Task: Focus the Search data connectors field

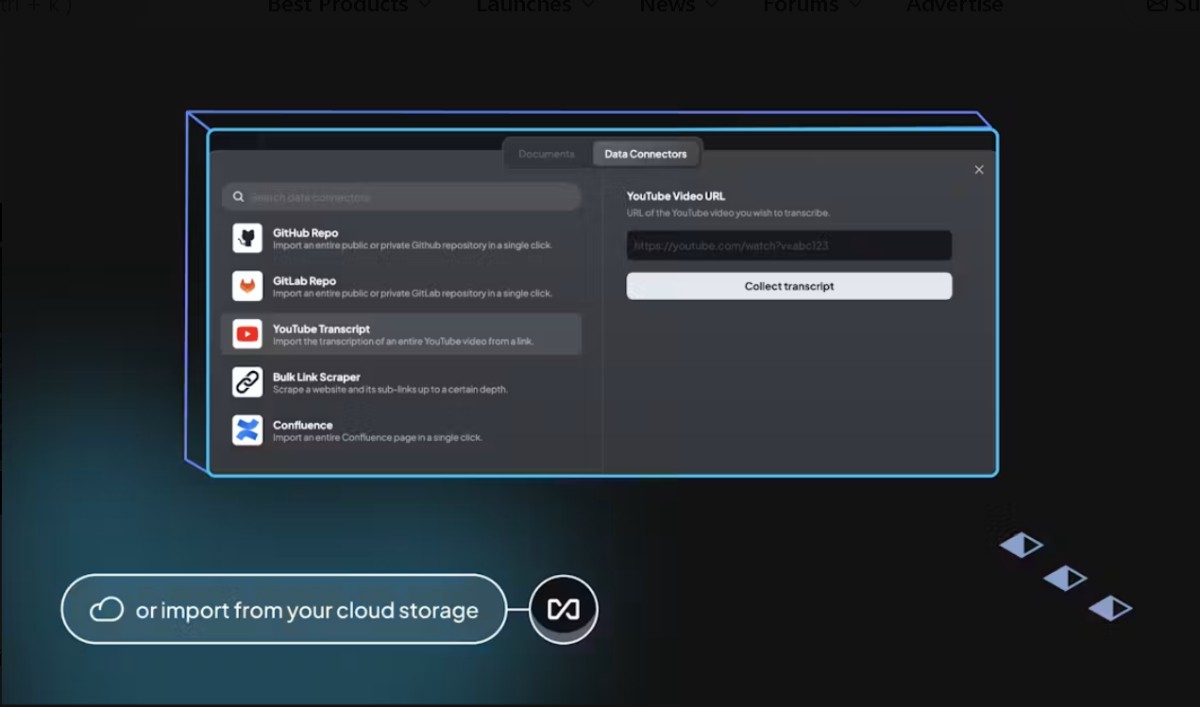Action: pos(401,197)
